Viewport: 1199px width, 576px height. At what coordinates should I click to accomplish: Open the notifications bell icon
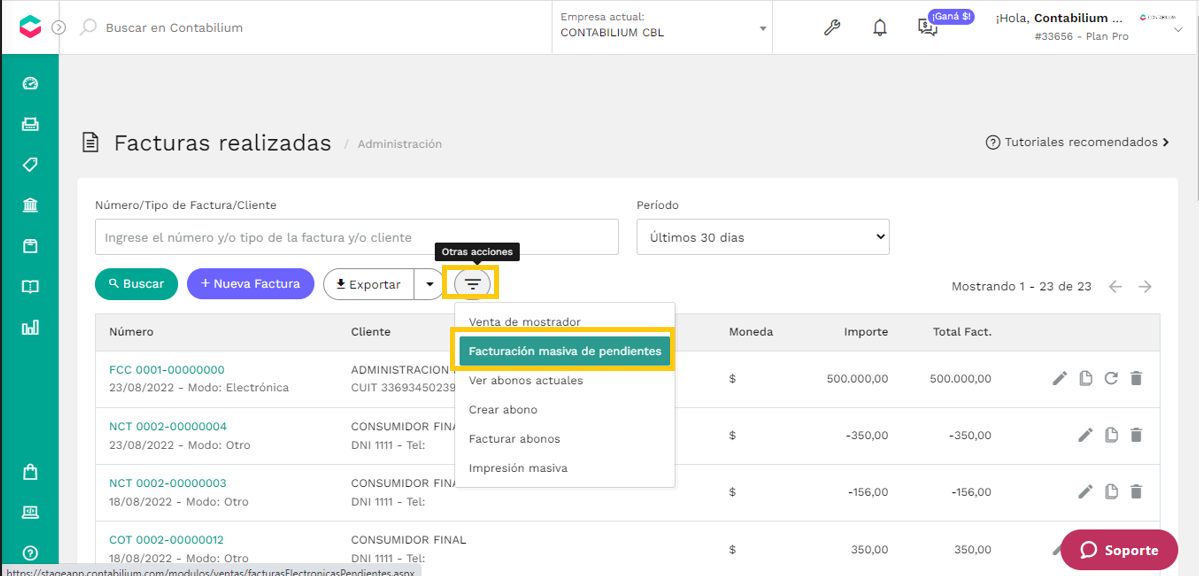coord(880,28)
